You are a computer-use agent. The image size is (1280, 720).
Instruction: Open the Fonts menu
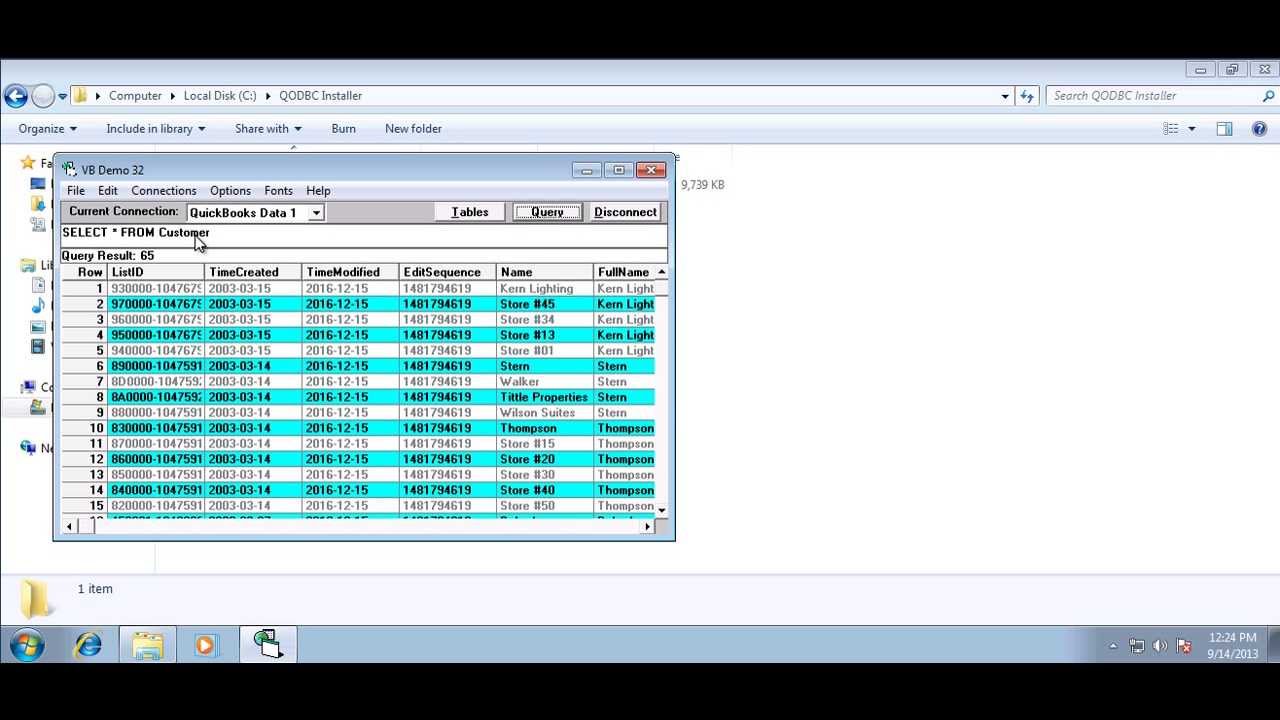279,191
